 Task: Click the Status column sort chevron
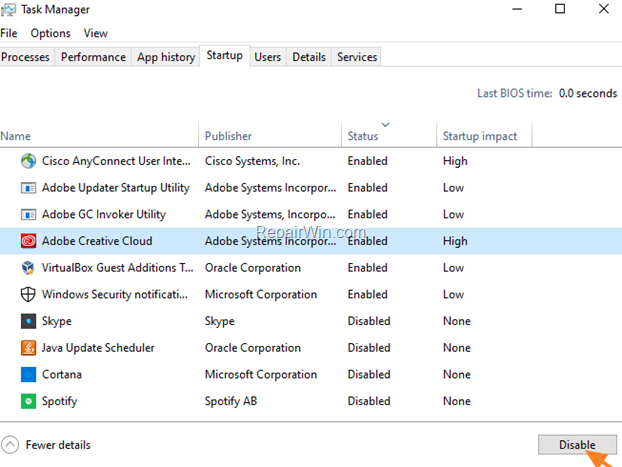[x=385, y=125]
